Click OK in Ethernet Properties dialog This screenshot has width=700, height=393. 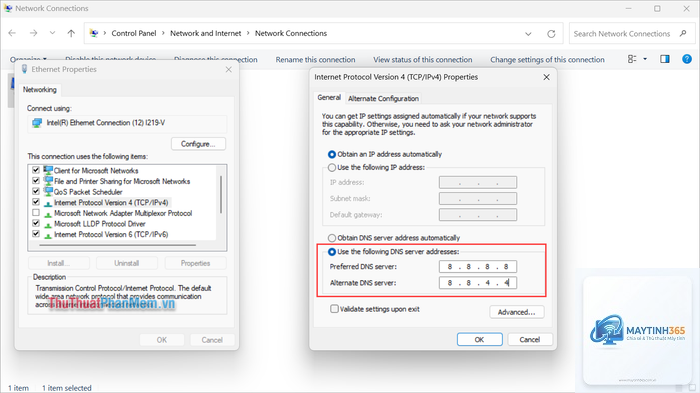click(162, 340)
